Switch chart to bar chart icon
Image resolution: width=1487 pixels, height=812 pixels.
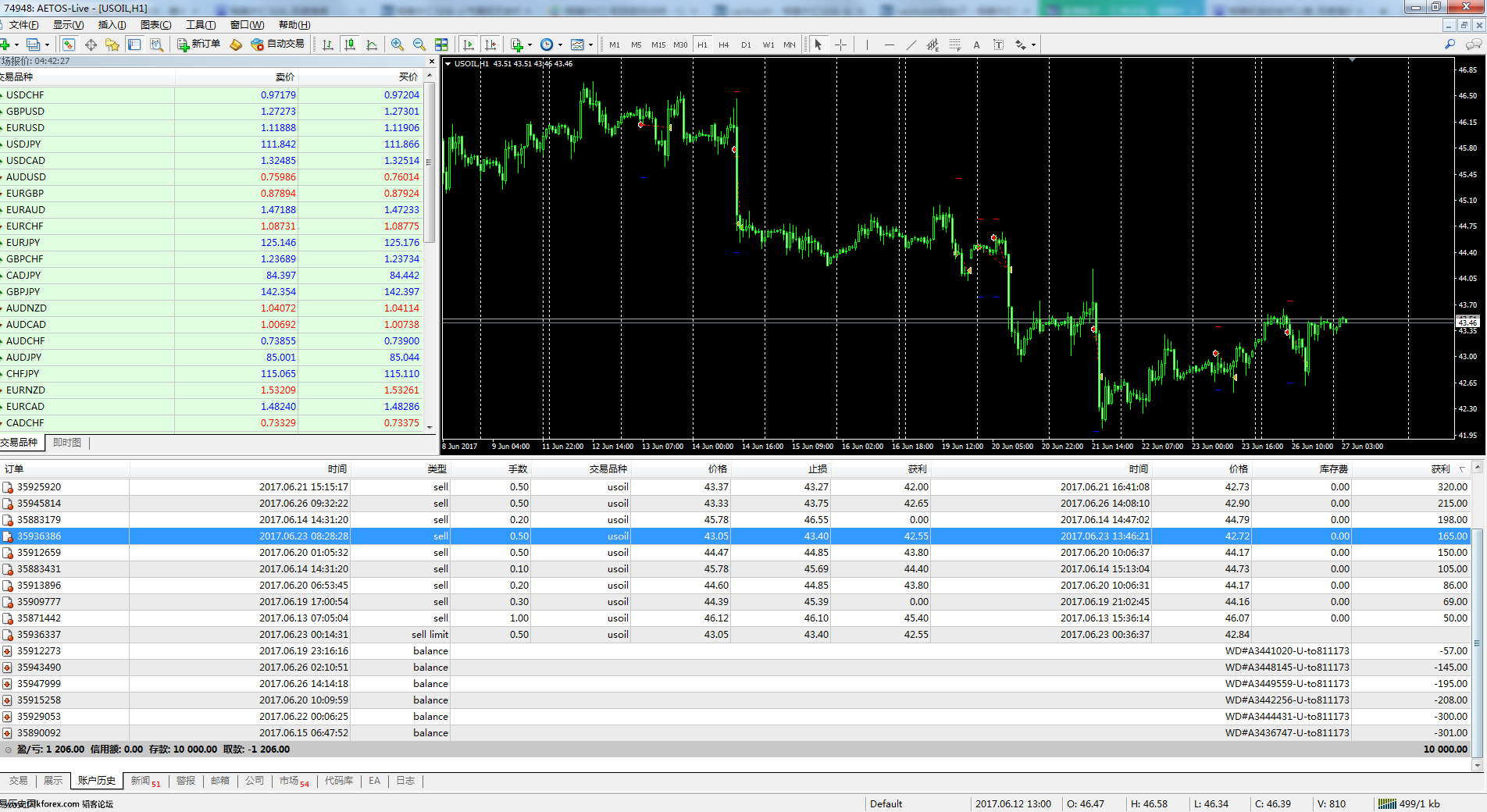pyautogui.click(x=328, y=45)
